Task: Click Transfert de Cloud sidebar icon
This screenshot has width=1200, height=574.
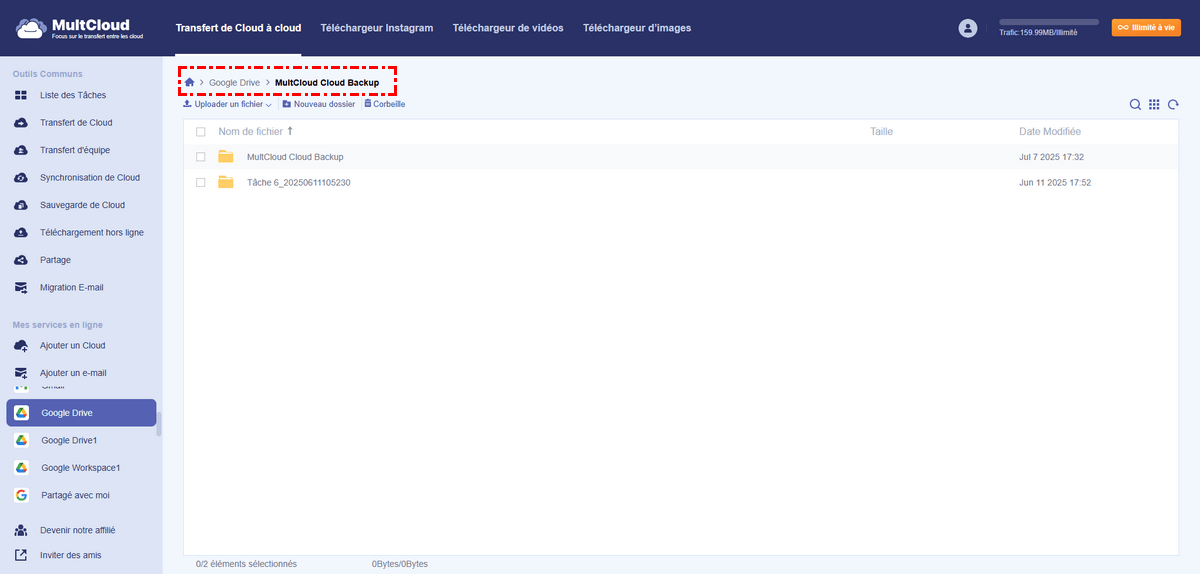Action: click(21, 123)
